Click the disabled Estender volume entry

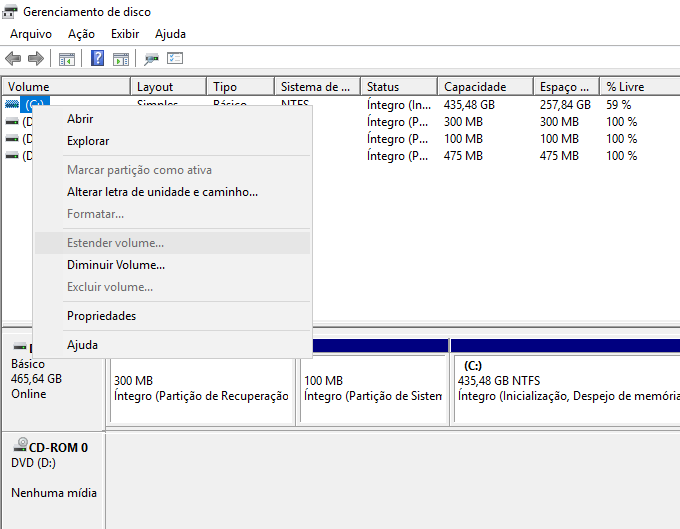[x=173, y=243]
